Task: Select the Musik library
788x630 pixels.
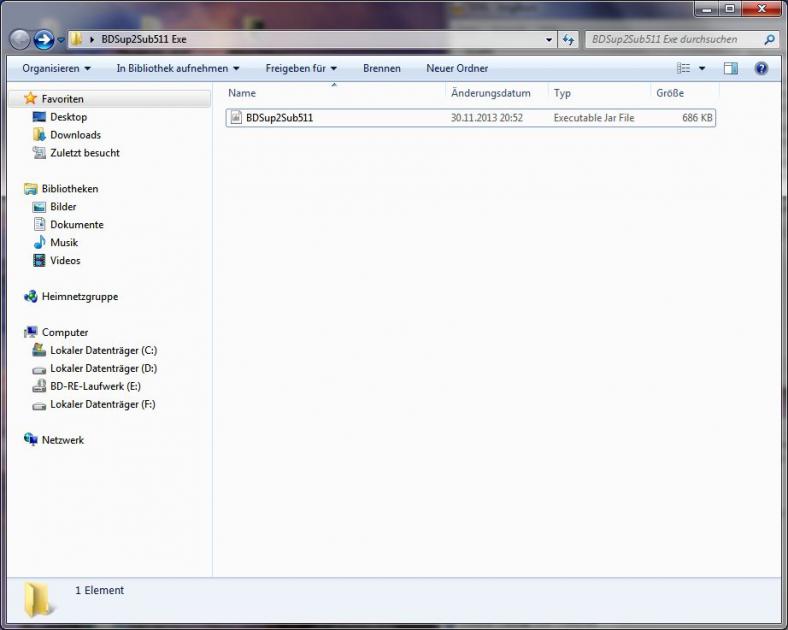Action: click(64, 243)
